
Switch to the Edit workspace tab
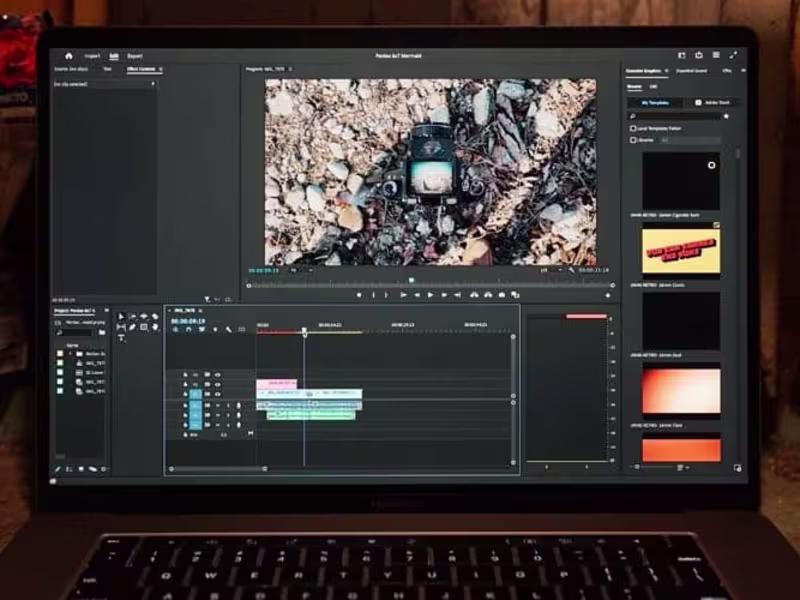click(114, 56)
